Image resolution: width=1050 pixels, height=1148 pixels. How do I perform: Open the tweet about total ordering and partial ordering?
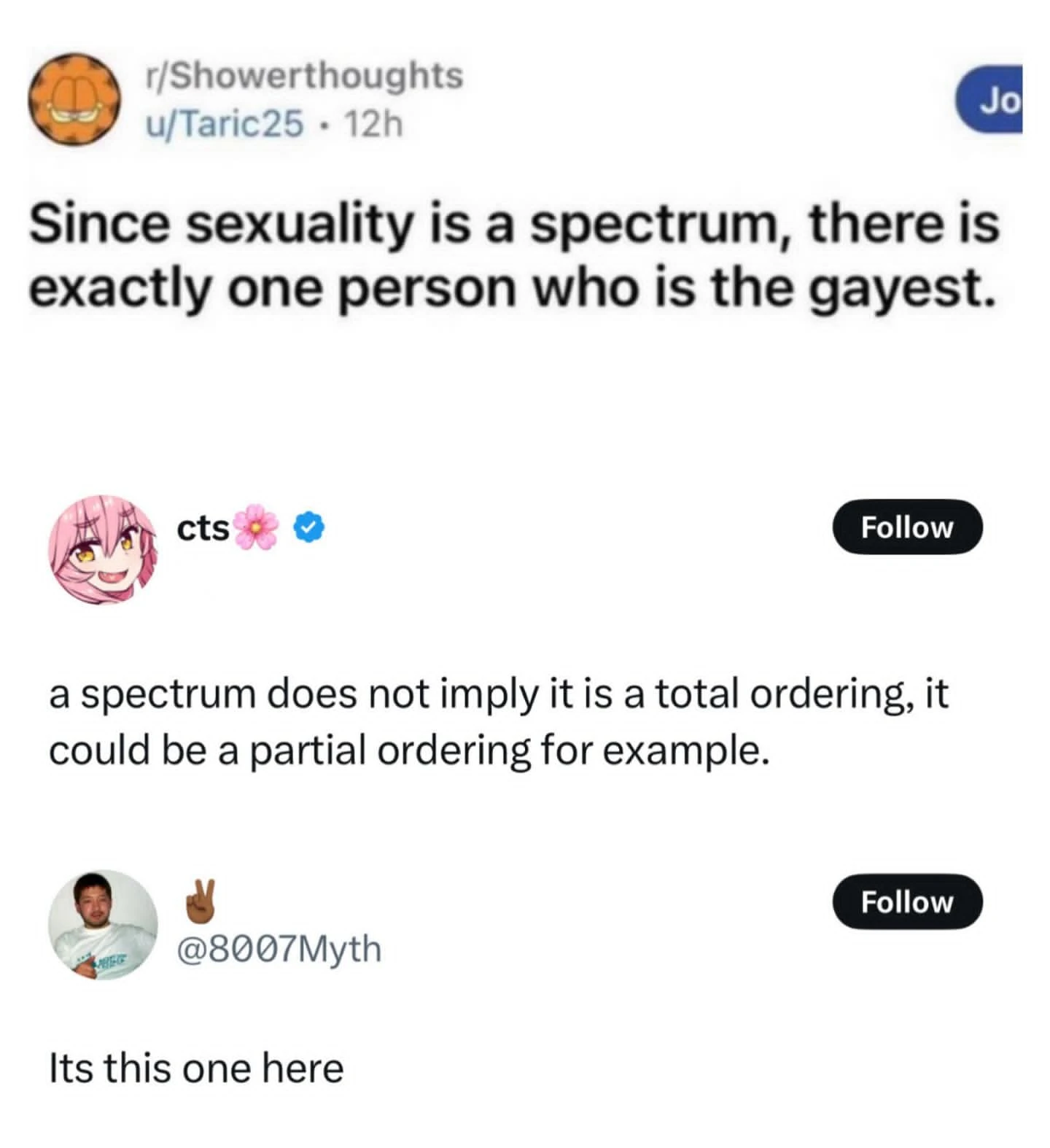point(499,722)
